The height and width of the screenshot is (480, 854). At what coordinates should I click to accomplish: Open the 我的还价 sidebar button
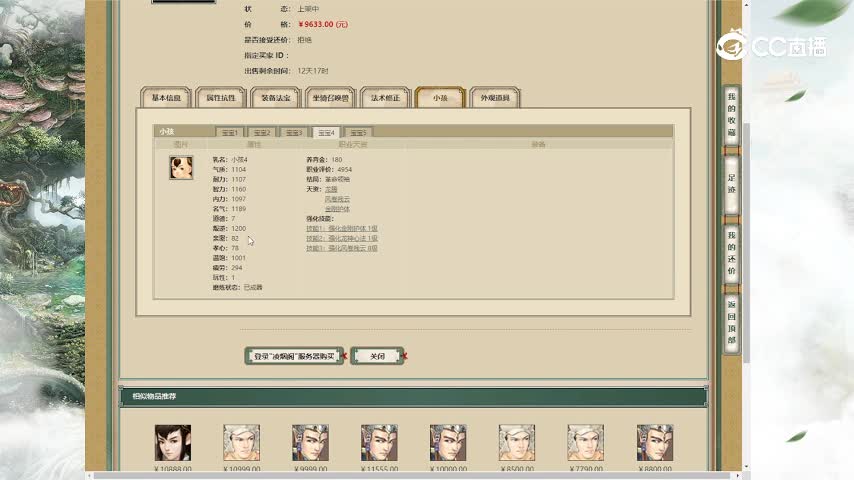(731, 253)
